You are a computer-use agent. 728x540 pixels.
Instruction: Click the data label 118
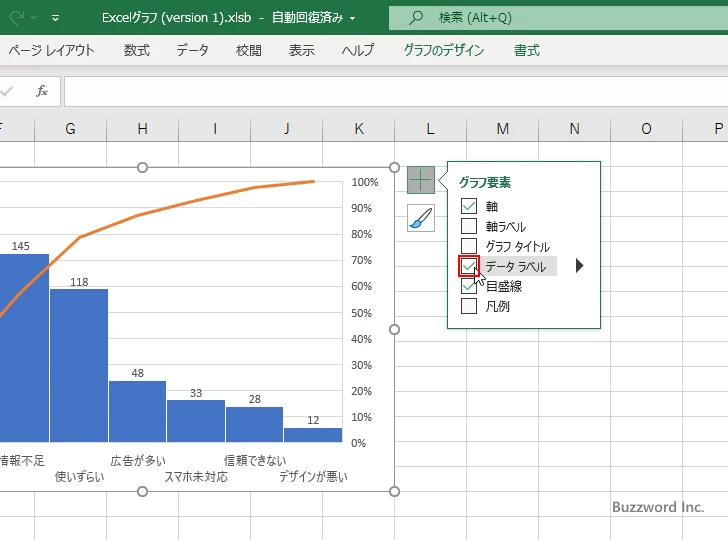click(x=79, y=282)
